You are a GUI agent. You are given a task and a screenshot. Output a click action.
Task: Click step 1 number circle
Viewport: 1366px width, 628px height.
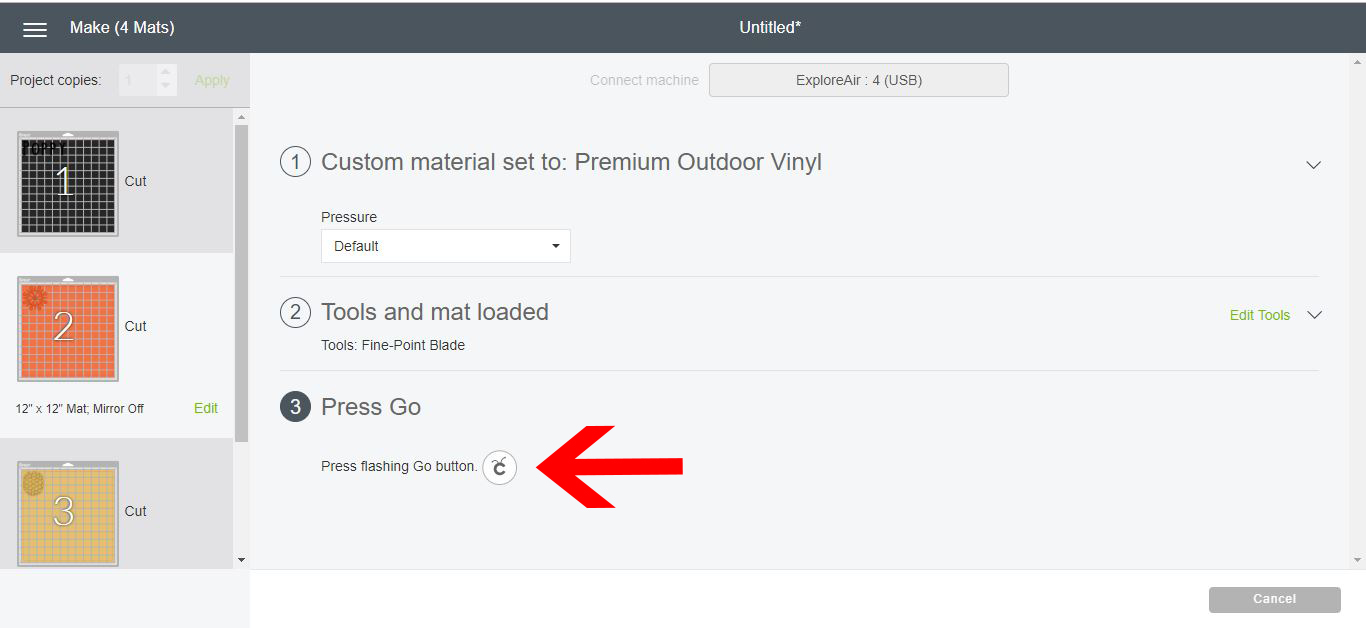point(295,162)
